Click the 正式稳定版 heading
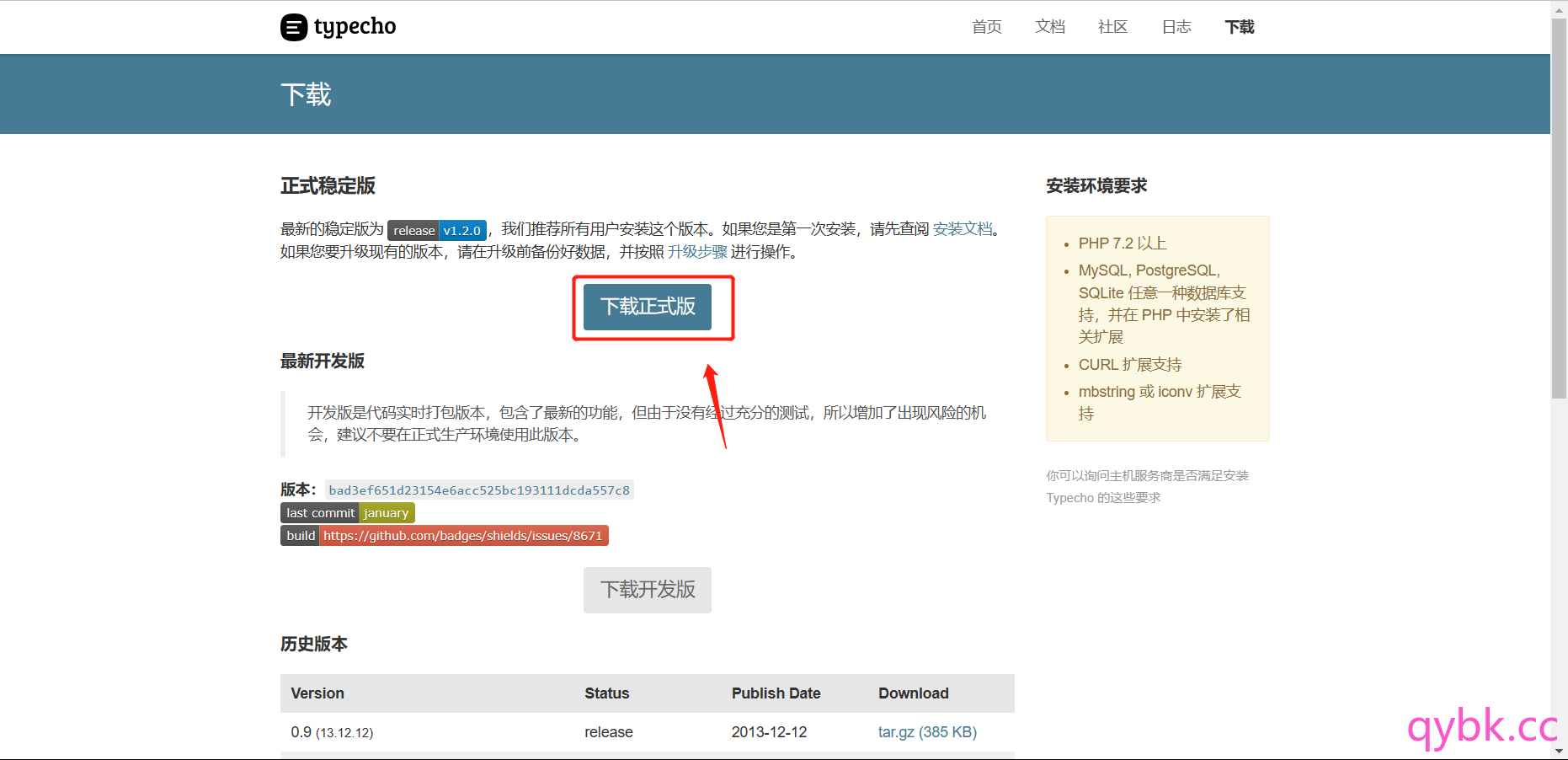This screenshot has height=760, width=1568. [x=328, y=185]
